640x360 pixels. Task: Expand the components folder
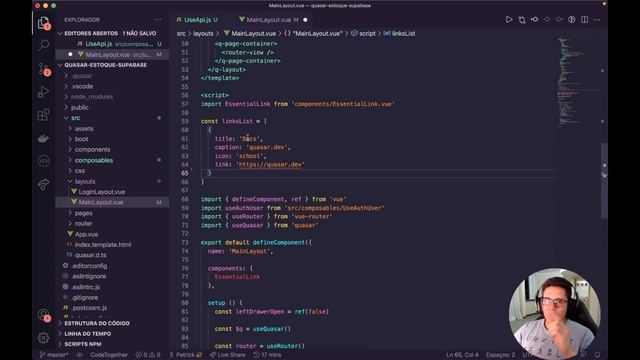coord(112,149)
